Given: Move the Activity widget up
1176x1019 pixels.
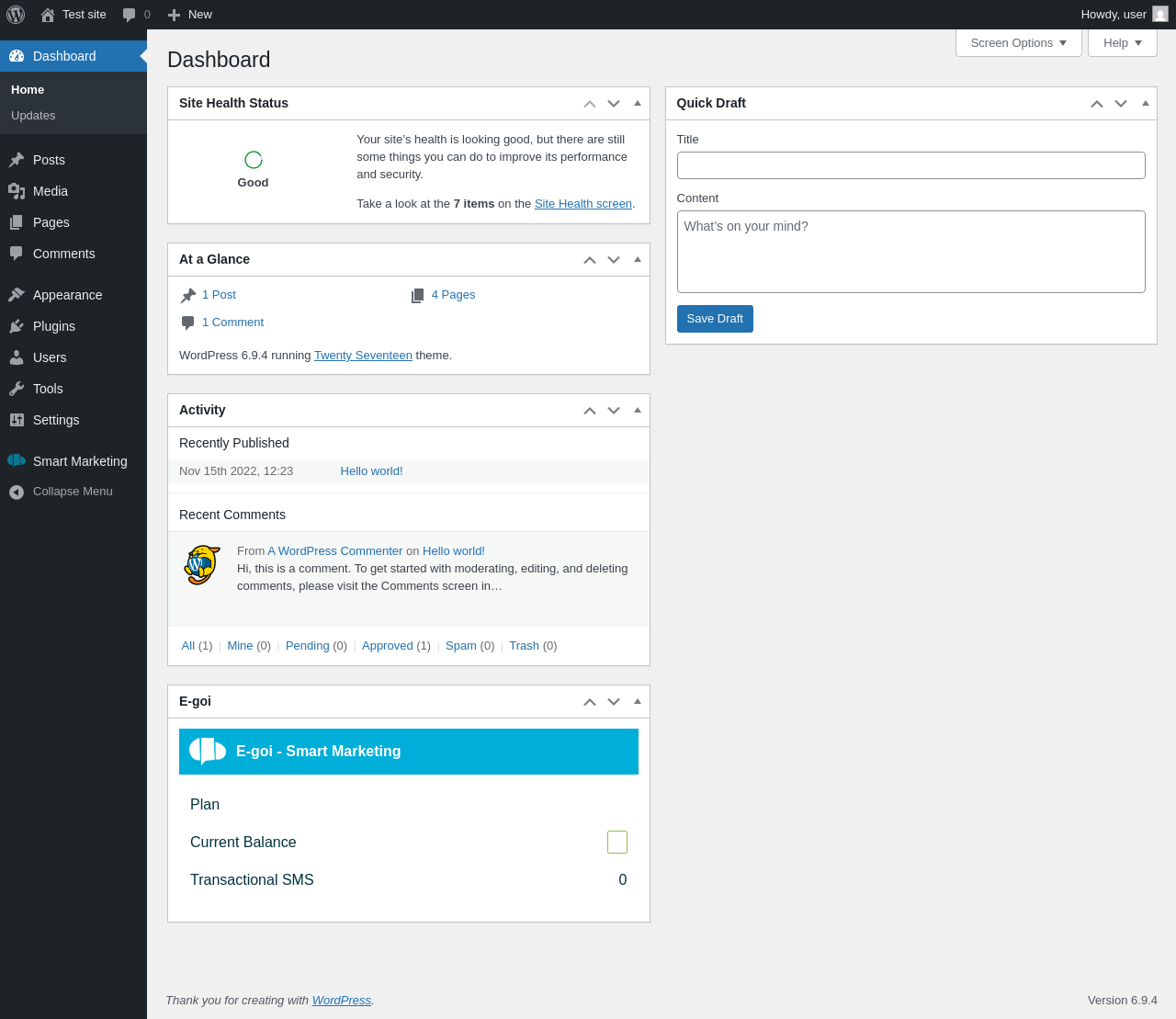Looking at the screenshot, I should point(590,411).
